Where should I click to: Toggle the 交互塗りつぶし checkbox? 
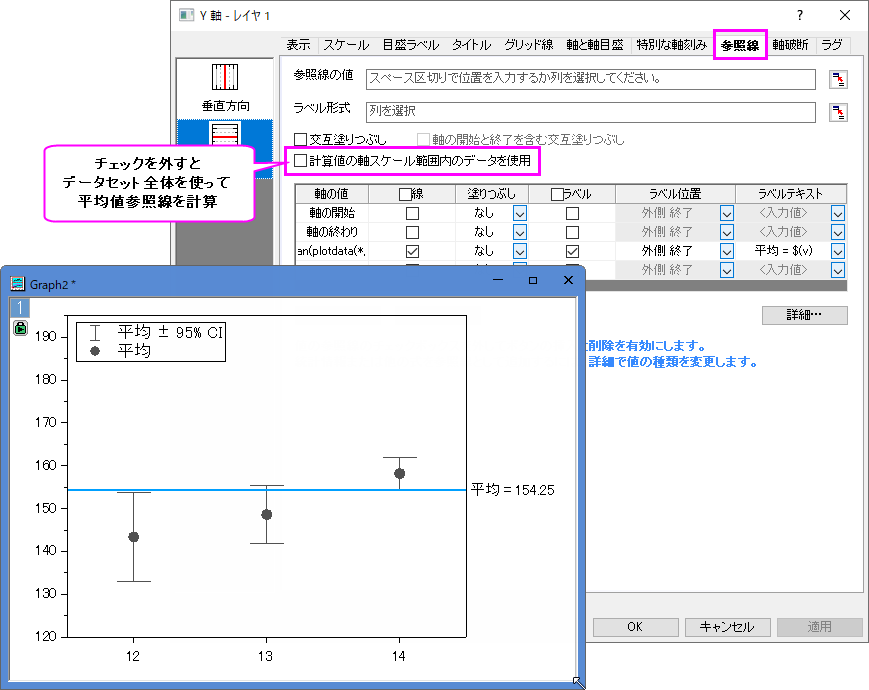pos(300,139)
